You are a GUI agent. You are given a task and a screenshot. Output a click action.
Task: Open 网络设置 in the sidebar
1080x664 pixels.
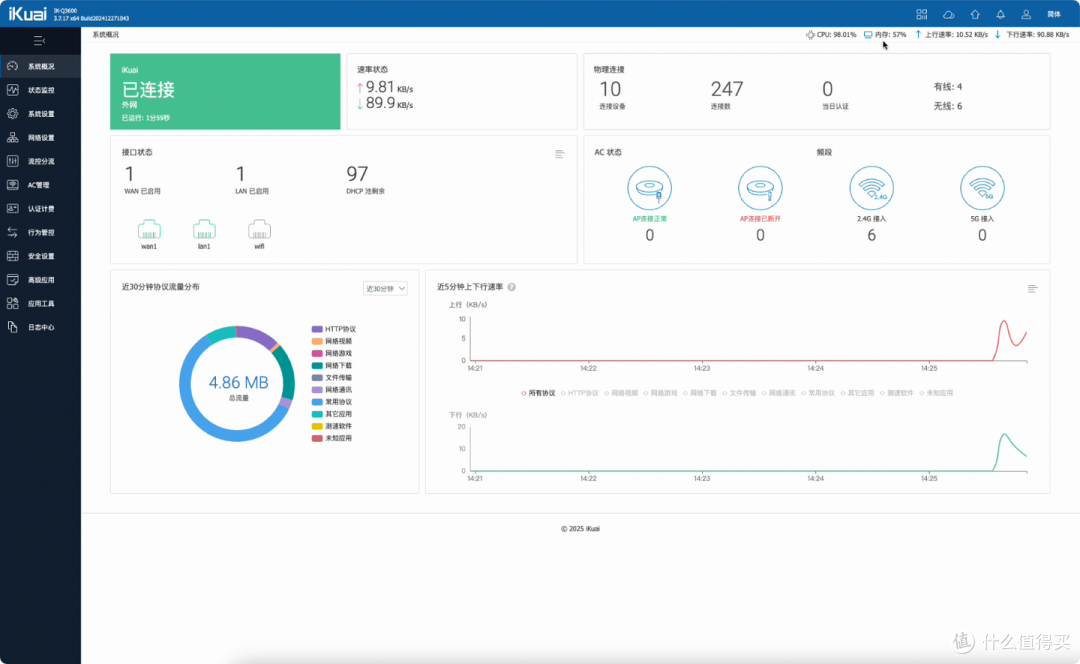(x=40, y=138)
